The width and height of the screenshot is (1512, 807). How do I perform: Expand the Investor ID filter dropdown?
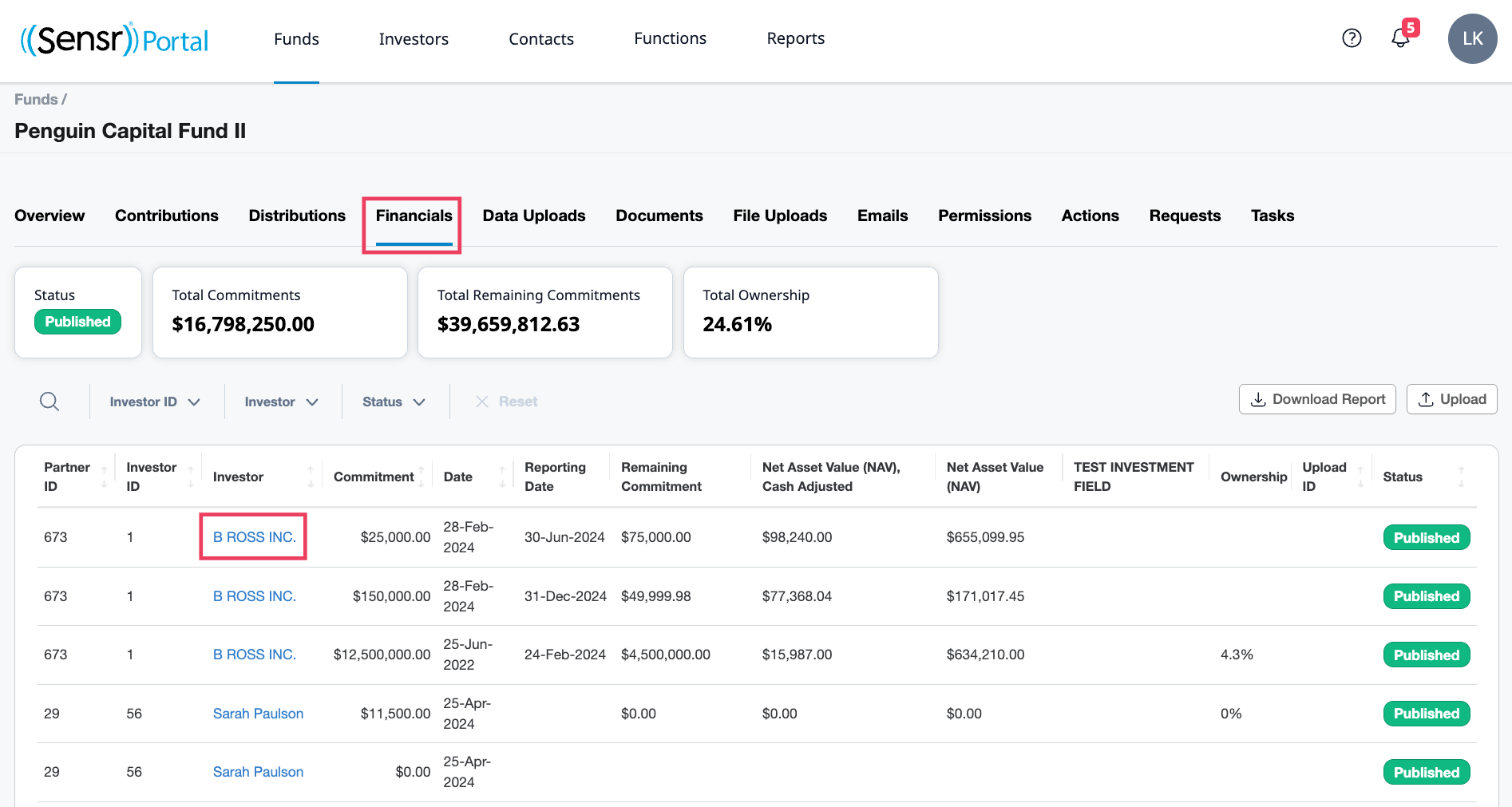click(155, 402)
